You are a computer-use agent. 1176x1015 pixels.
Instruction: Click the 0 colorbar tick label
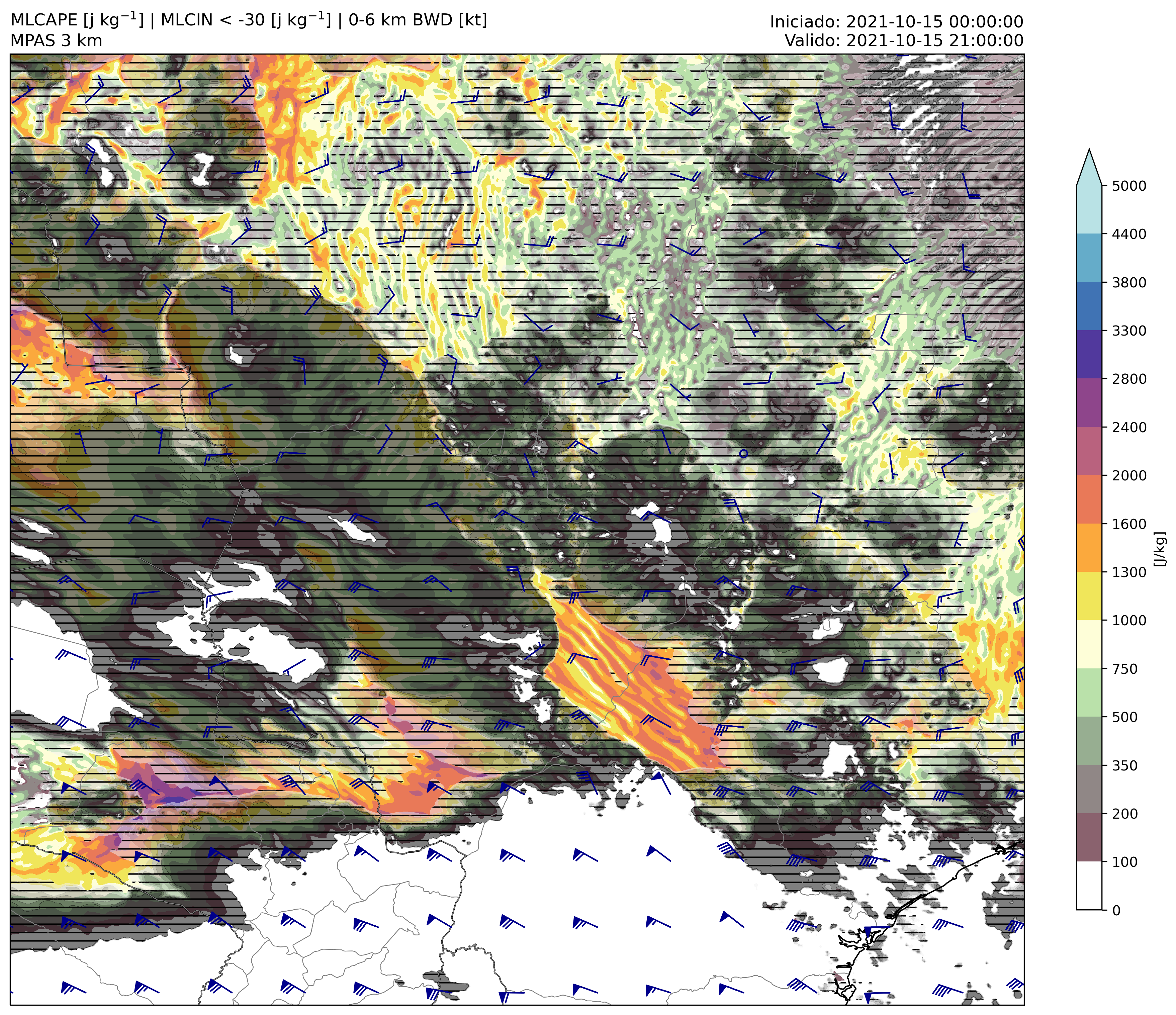[x=1116, y=911]
